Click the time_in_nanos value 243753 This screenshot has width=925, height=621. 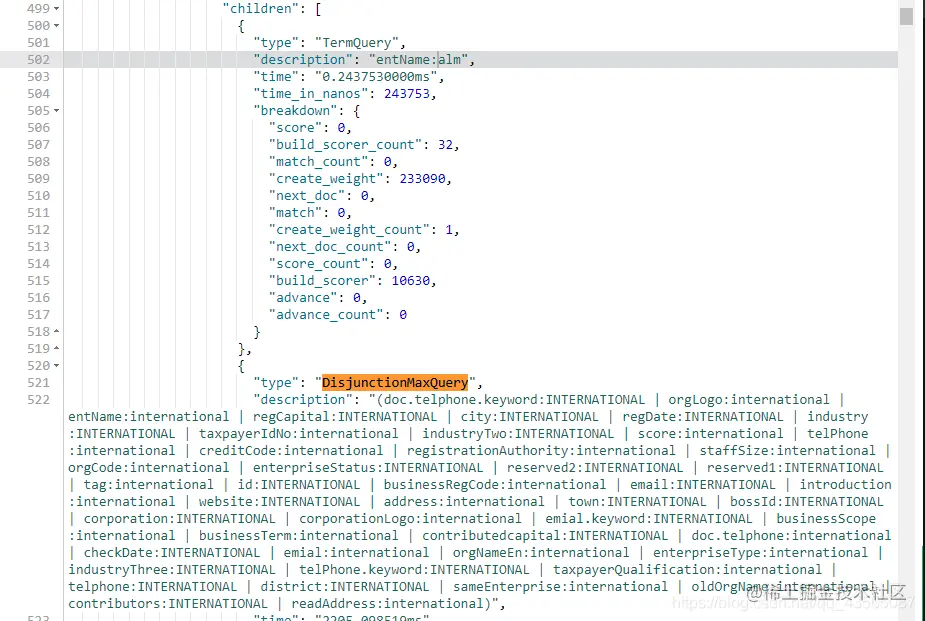[x=406, y=94]
